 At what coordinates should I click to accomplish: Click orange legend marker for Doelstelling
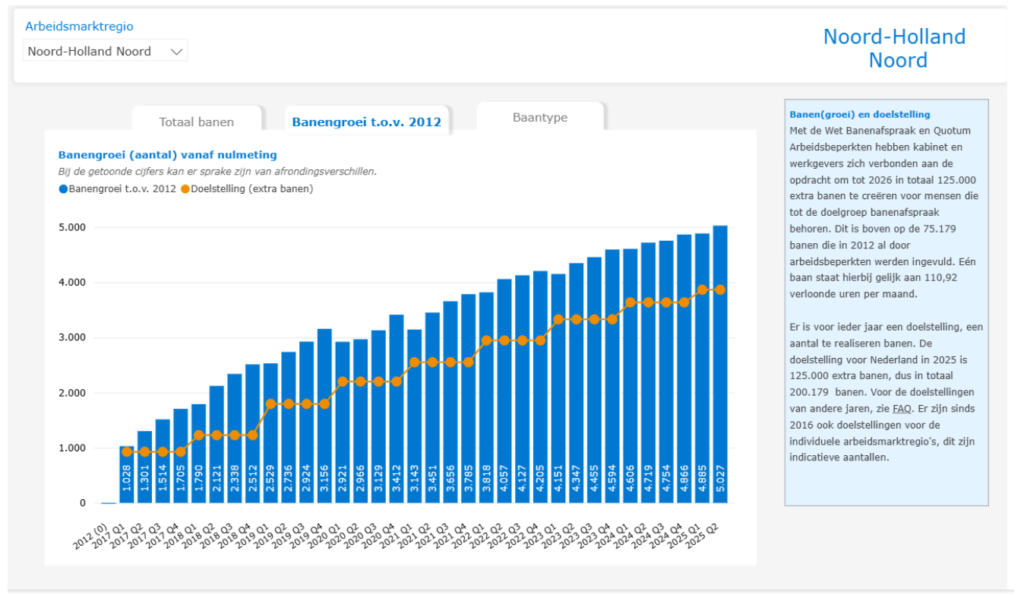185,188
